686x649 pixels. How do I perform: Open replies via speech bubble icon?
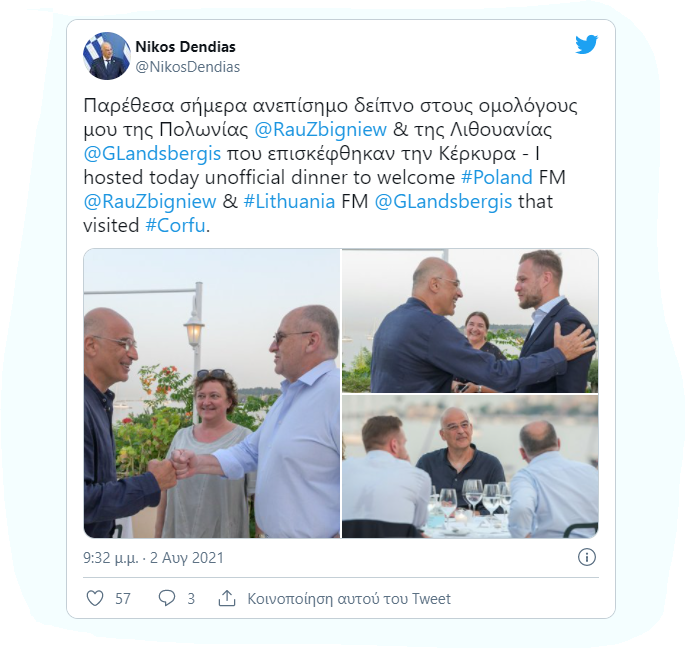click(167, 598)
